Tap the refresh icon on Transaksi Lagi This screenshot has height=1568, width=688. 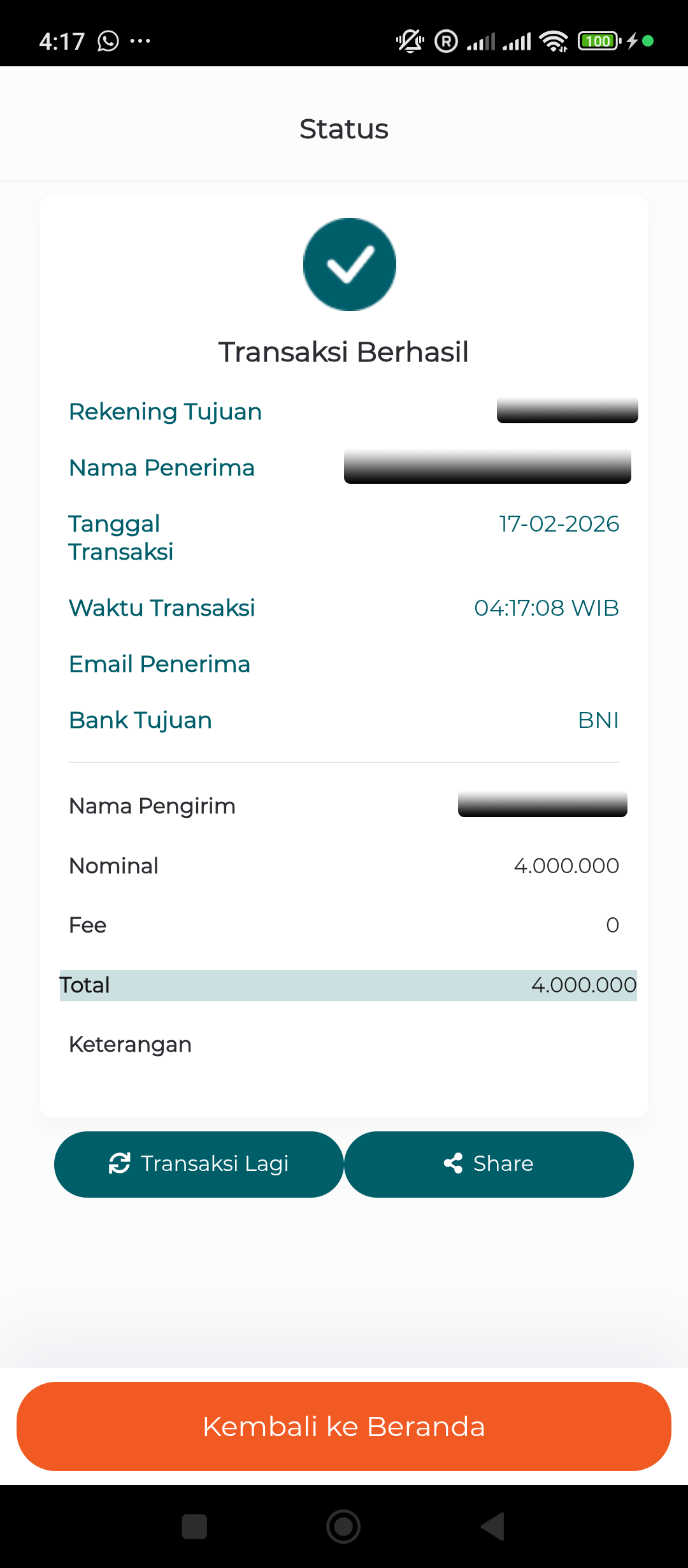click(x=120, y=1163)
